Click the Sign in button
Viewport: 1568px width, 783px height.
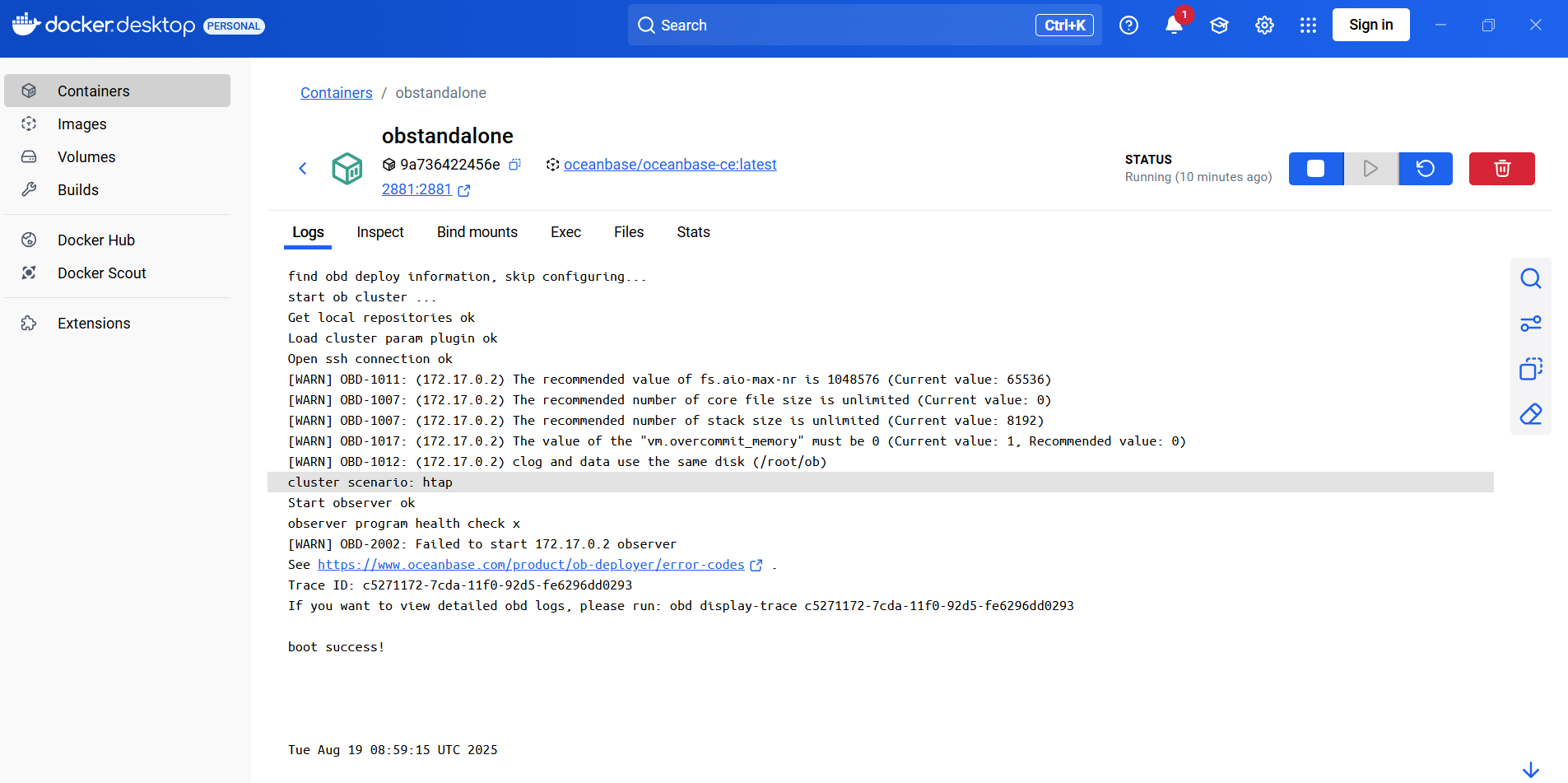coord(1370,25)
